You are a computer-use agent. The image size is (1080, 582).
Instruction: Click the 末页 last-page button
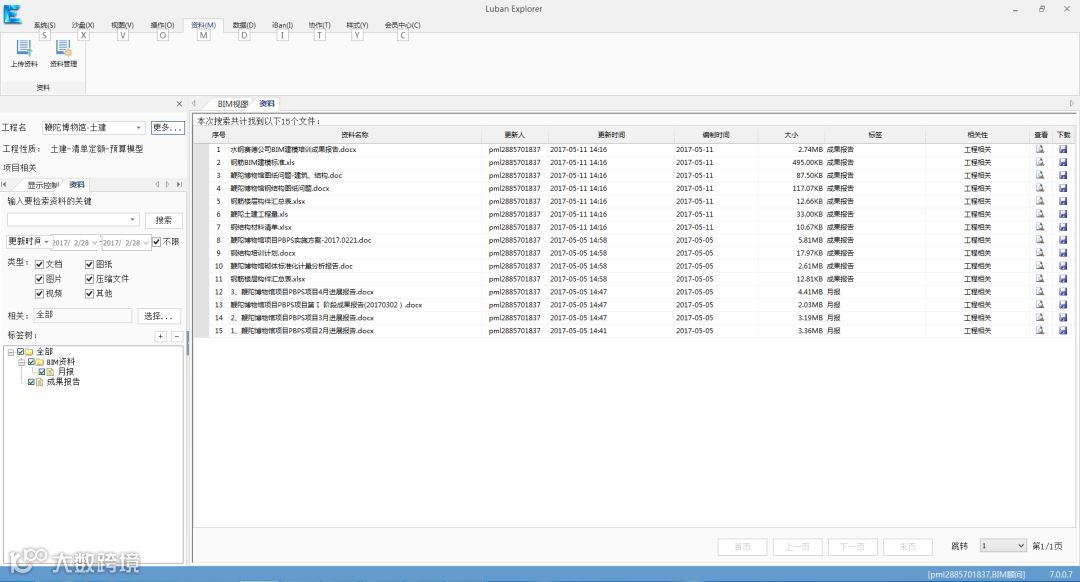tap(908, 546)
